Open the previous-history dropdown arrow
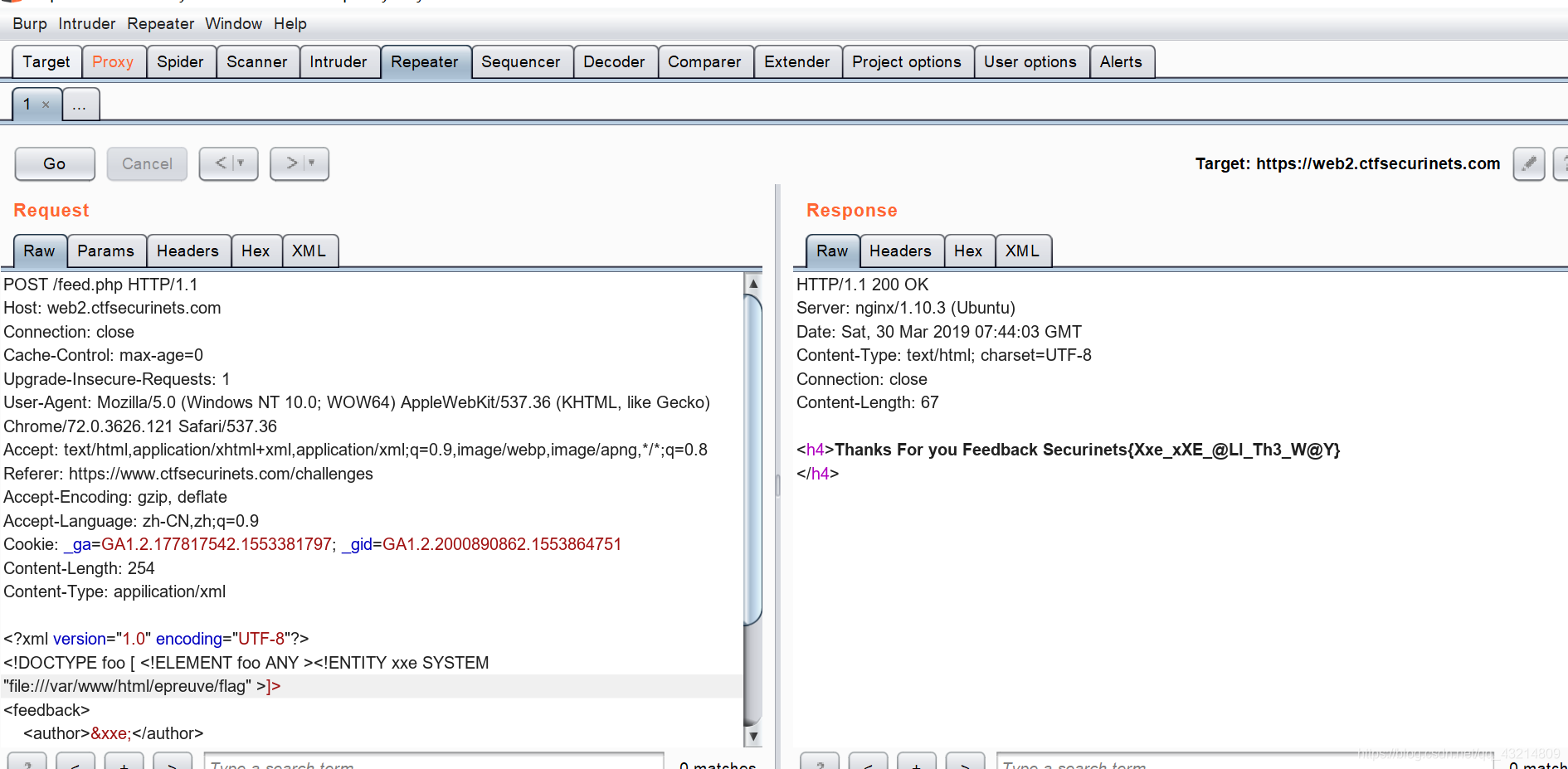This screenshot has width=1568, height=769. tap(241, 163)
